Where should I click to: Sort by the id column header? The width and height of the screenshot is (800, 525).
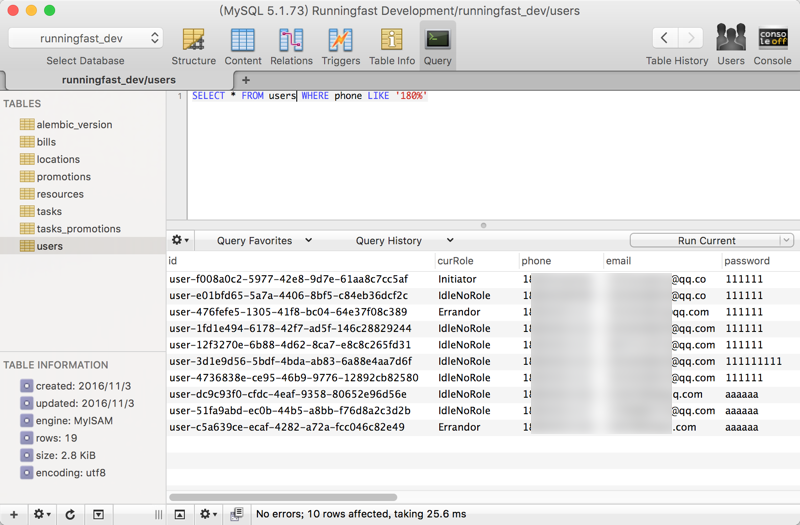301,261
